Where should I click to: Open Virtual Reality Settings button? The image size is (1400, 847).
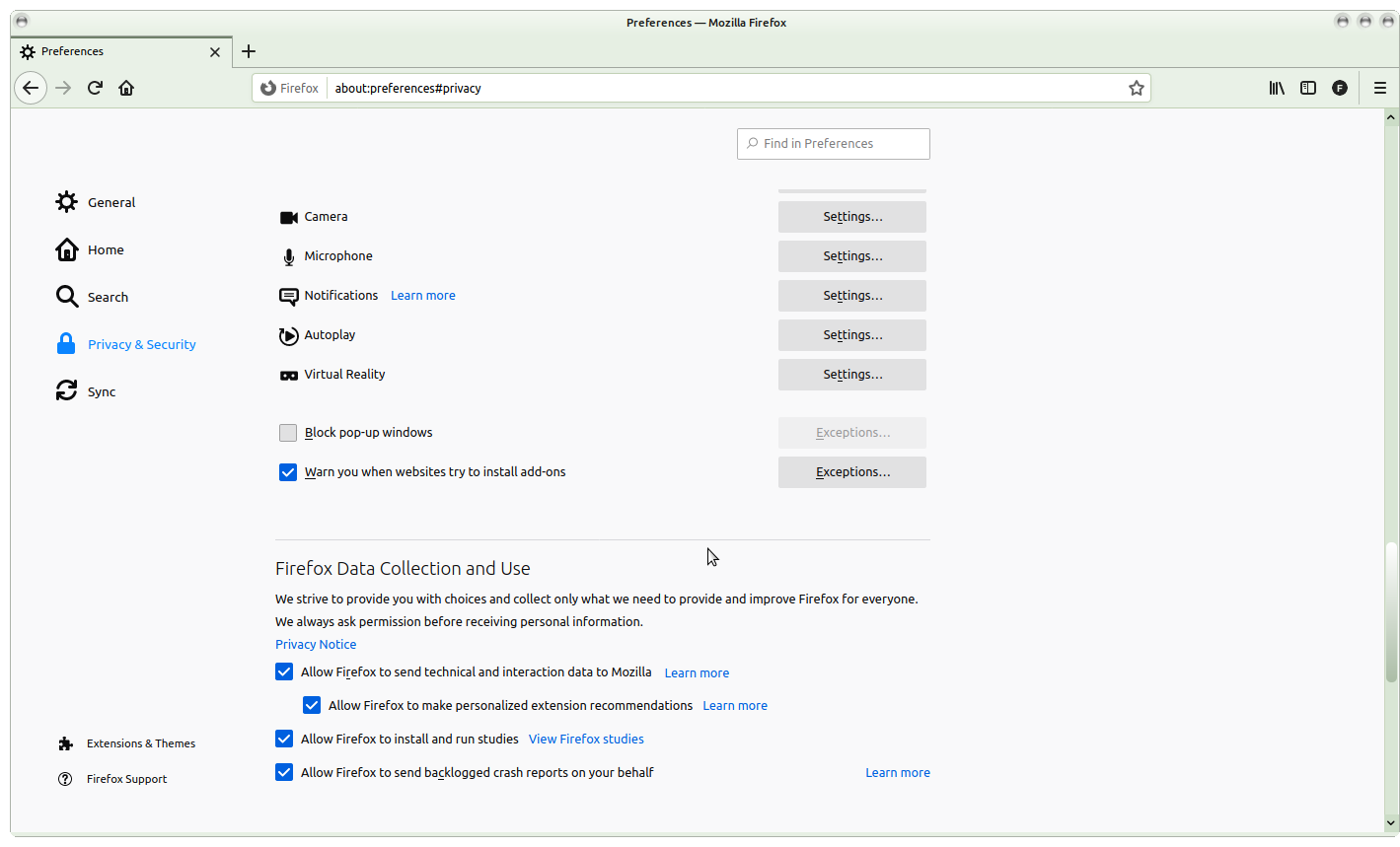coord(852,375)
